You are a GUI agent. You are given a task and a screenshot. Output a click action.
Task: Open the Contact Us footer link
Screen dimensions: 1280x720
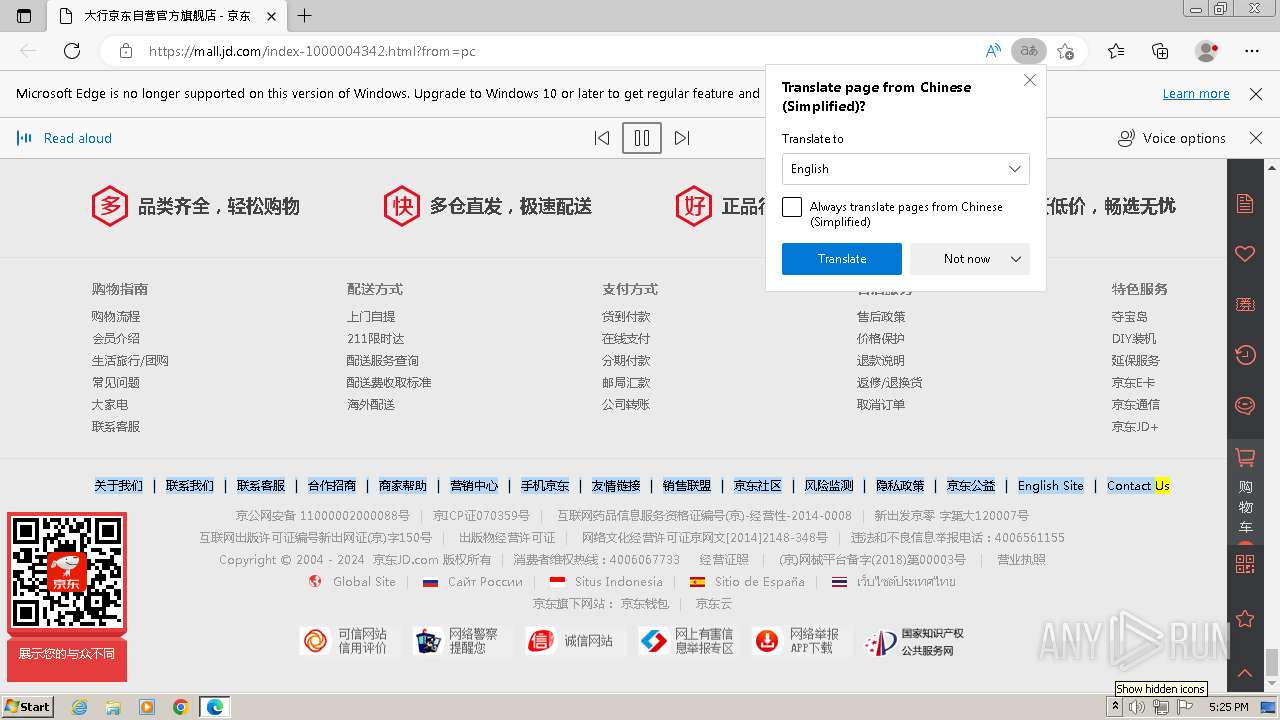(1138, 485)
